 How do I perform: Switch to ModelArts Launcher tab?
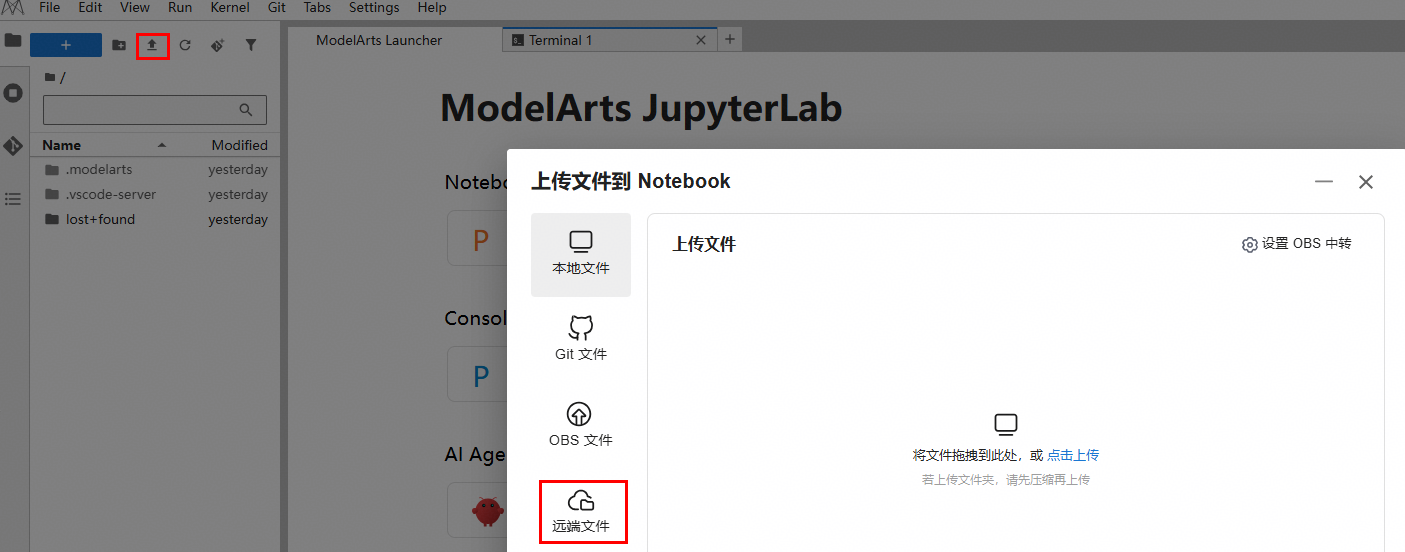click(x=379, y=40)
